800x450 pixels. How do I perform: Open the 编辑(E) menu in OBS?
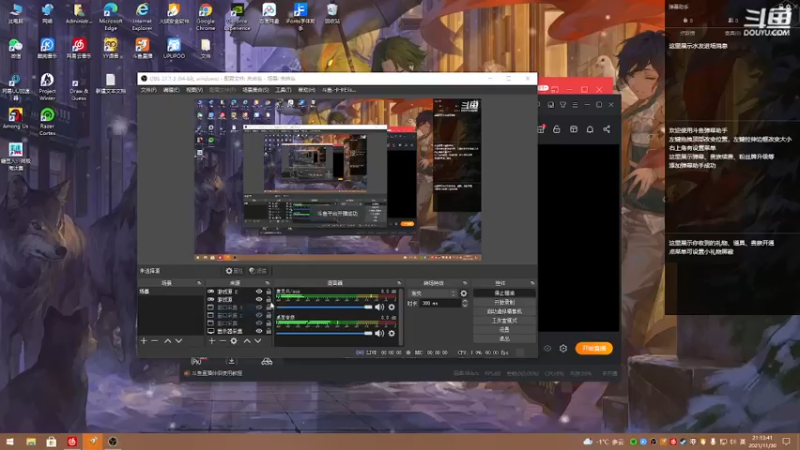[171, 90]
